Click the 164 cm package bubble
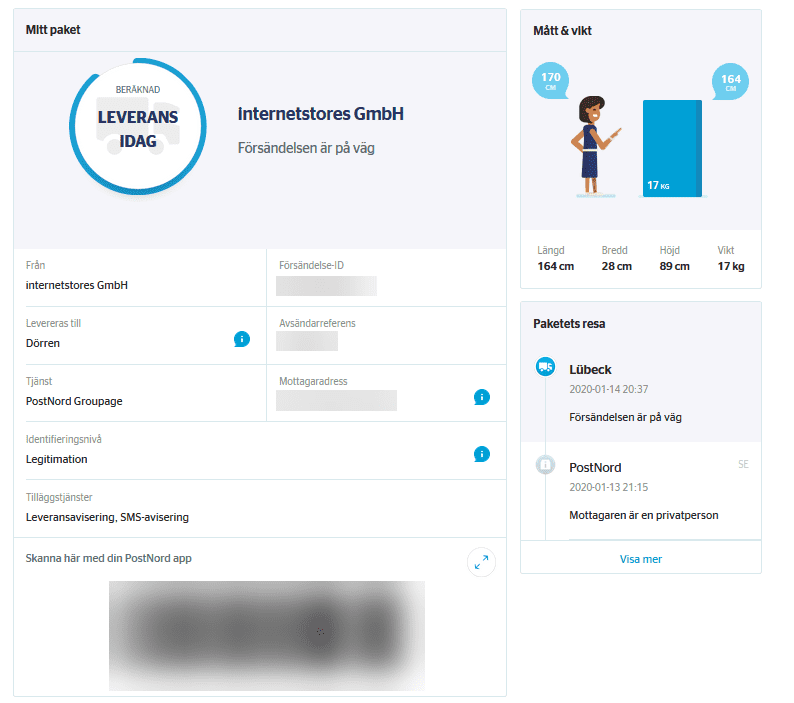The width and height of the screenshot is (794, 703). 730,82
